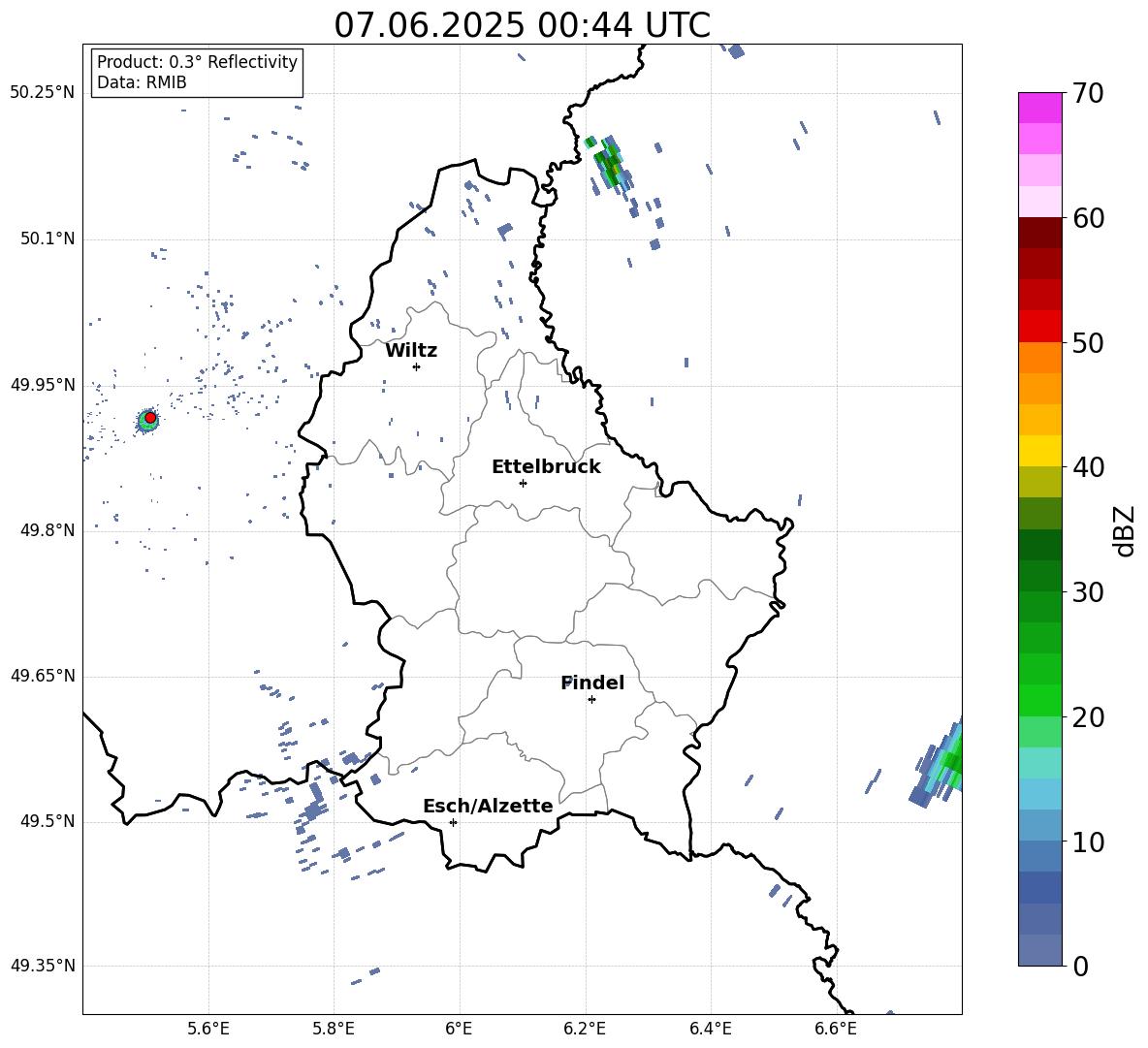Click the 49.95°N latitude tick label
The height and width of the screenshot is (1048, 1148).
click(x=43, y=385)
